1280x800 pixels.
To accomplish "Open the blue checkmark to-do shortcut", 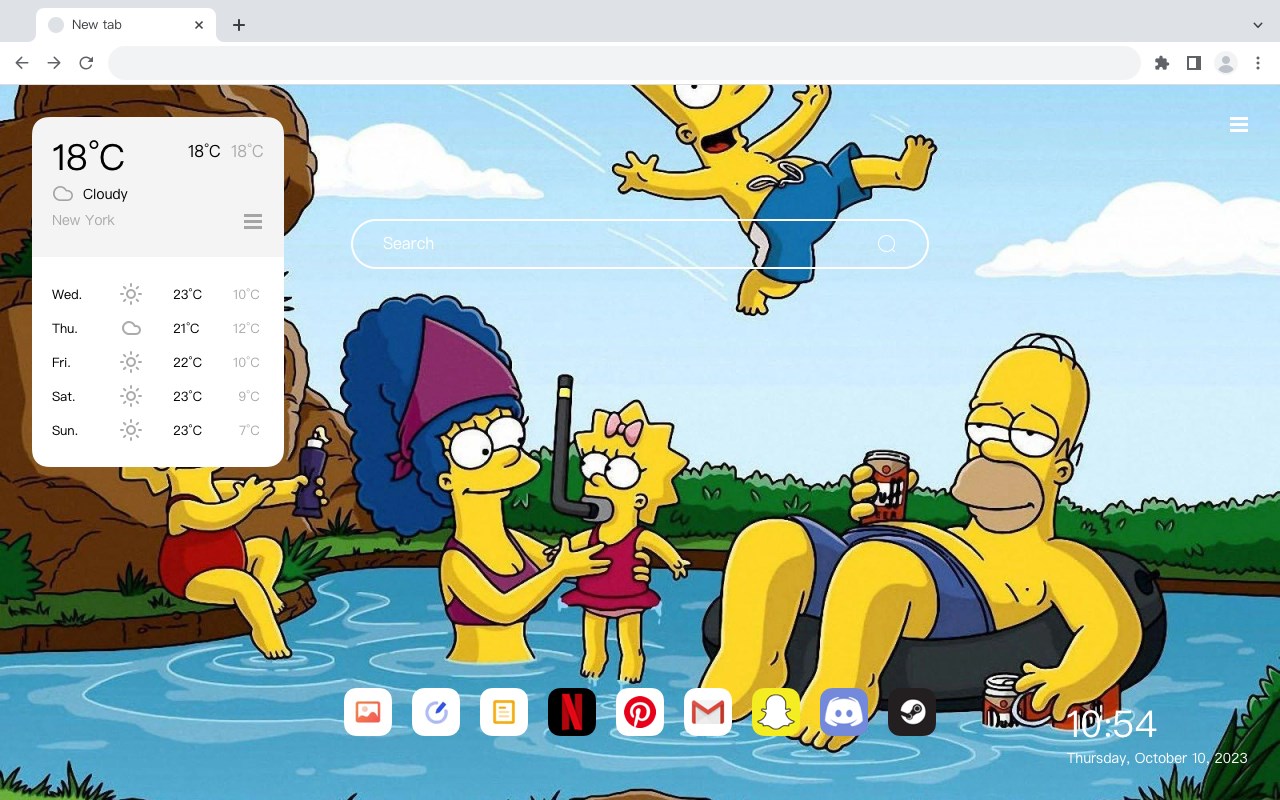I will (x=436, y=712).
